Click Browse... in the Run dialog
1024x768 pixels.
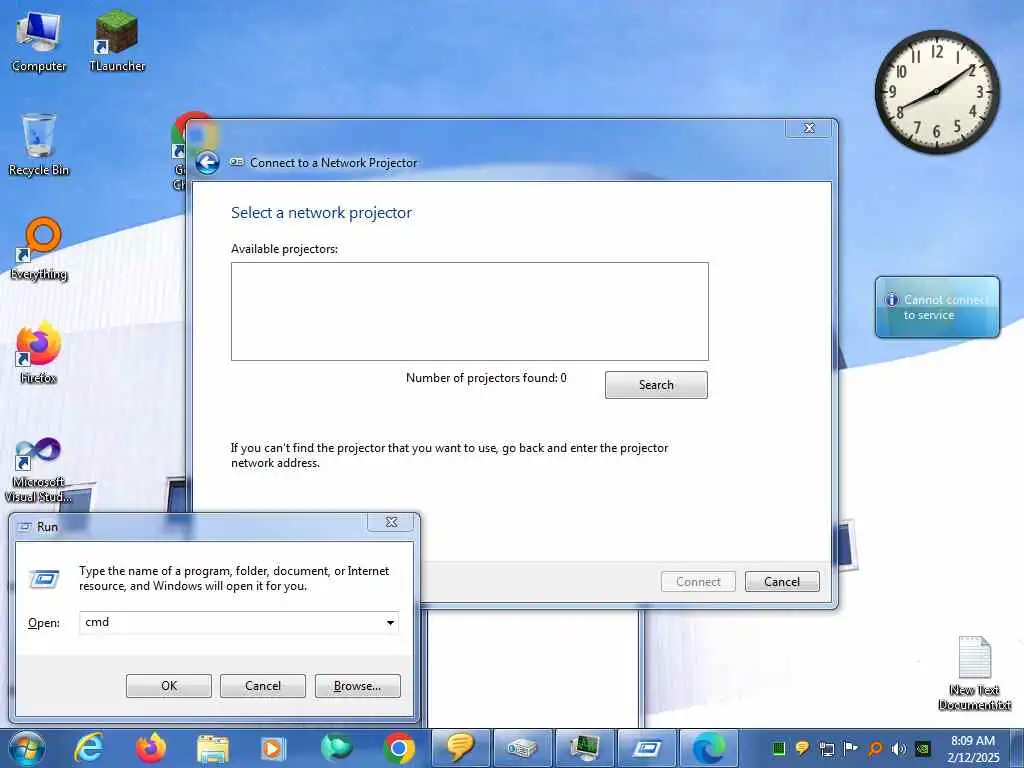coord(357,686)
